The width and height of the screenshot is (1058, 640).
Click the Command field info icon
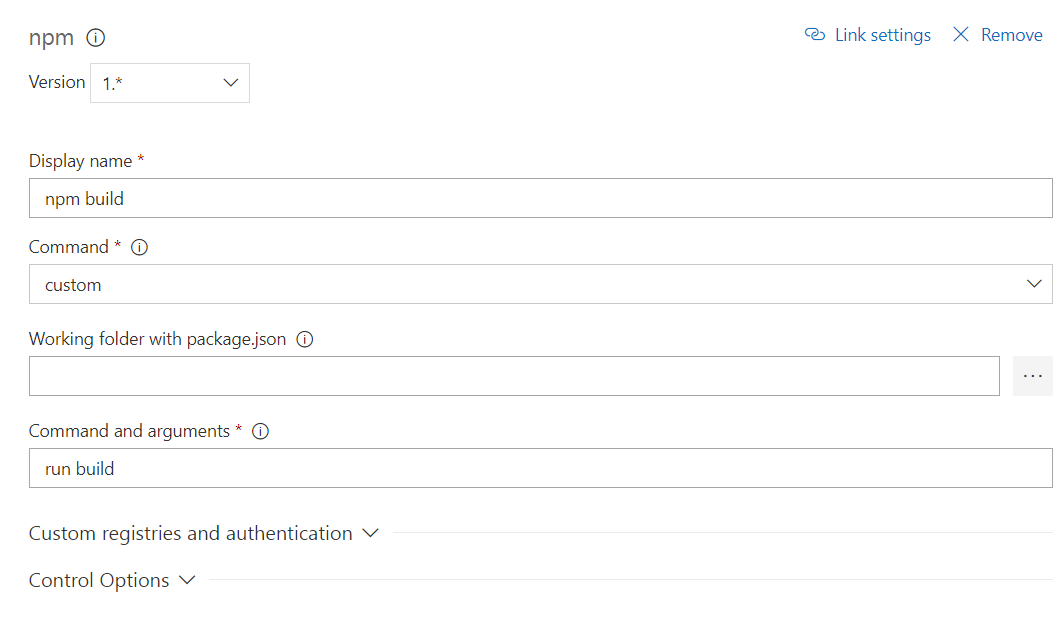coord(140,247)
